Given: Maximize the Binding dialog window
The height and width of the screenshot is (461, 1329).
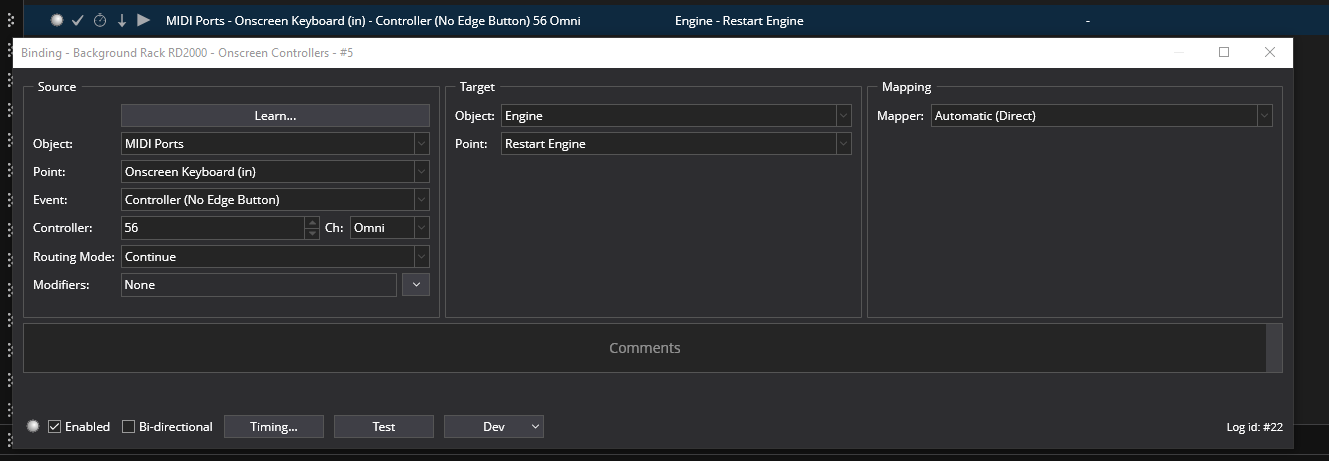Looking at the screenshot, I should point(1223,52).
